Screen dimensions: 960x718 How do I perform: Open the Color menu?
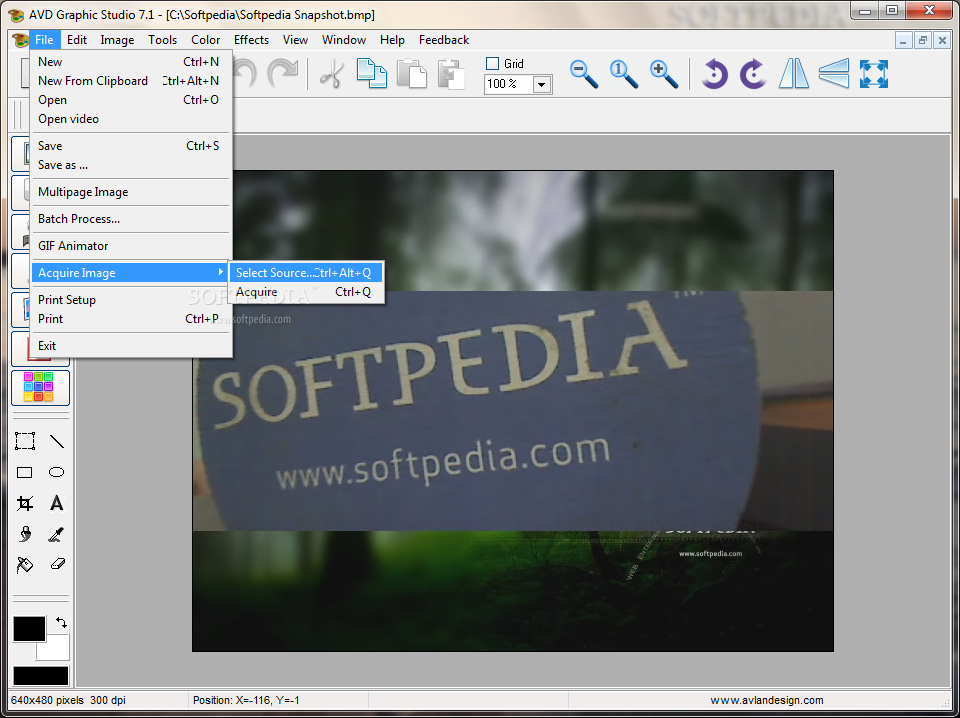pos(205,40)
